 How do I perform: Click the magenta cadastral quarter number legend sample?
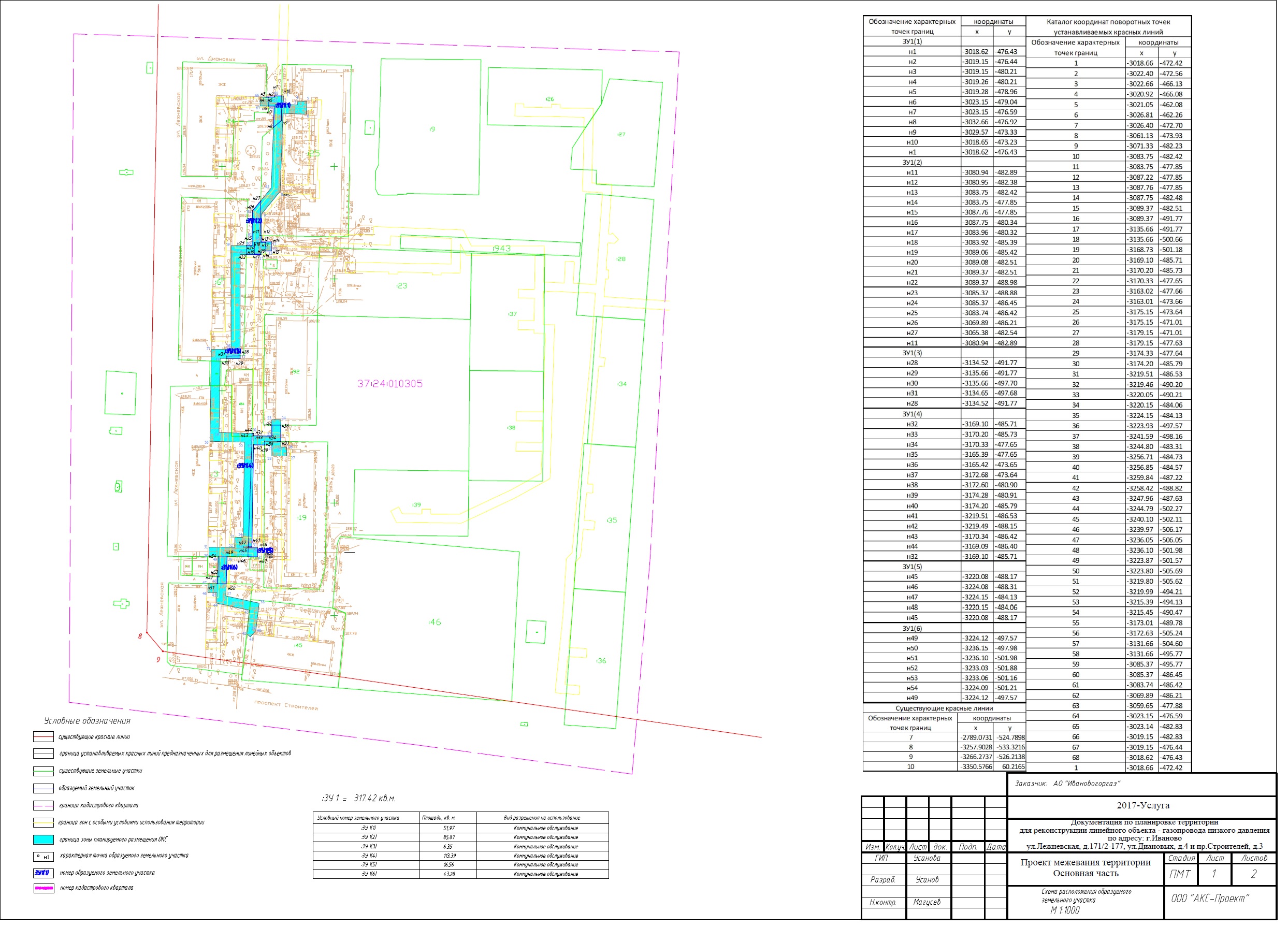coord(43,888)
